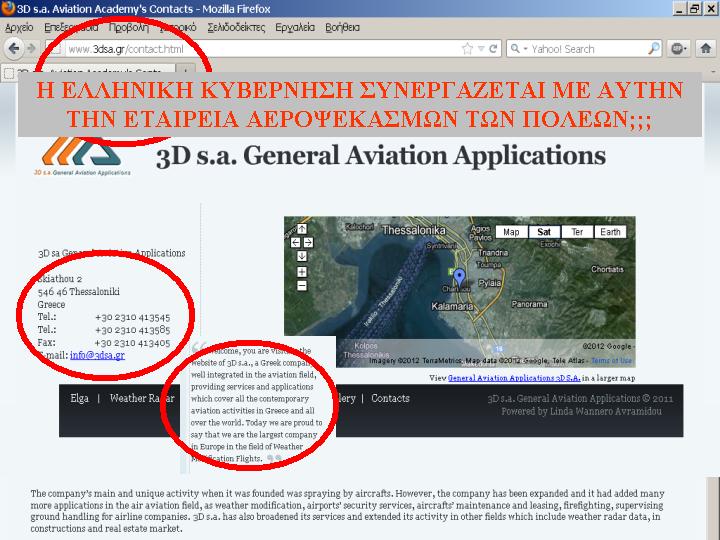Click the phone number +30 2310 413545
This screenshot has height=540, width=720.
(132, 317)
